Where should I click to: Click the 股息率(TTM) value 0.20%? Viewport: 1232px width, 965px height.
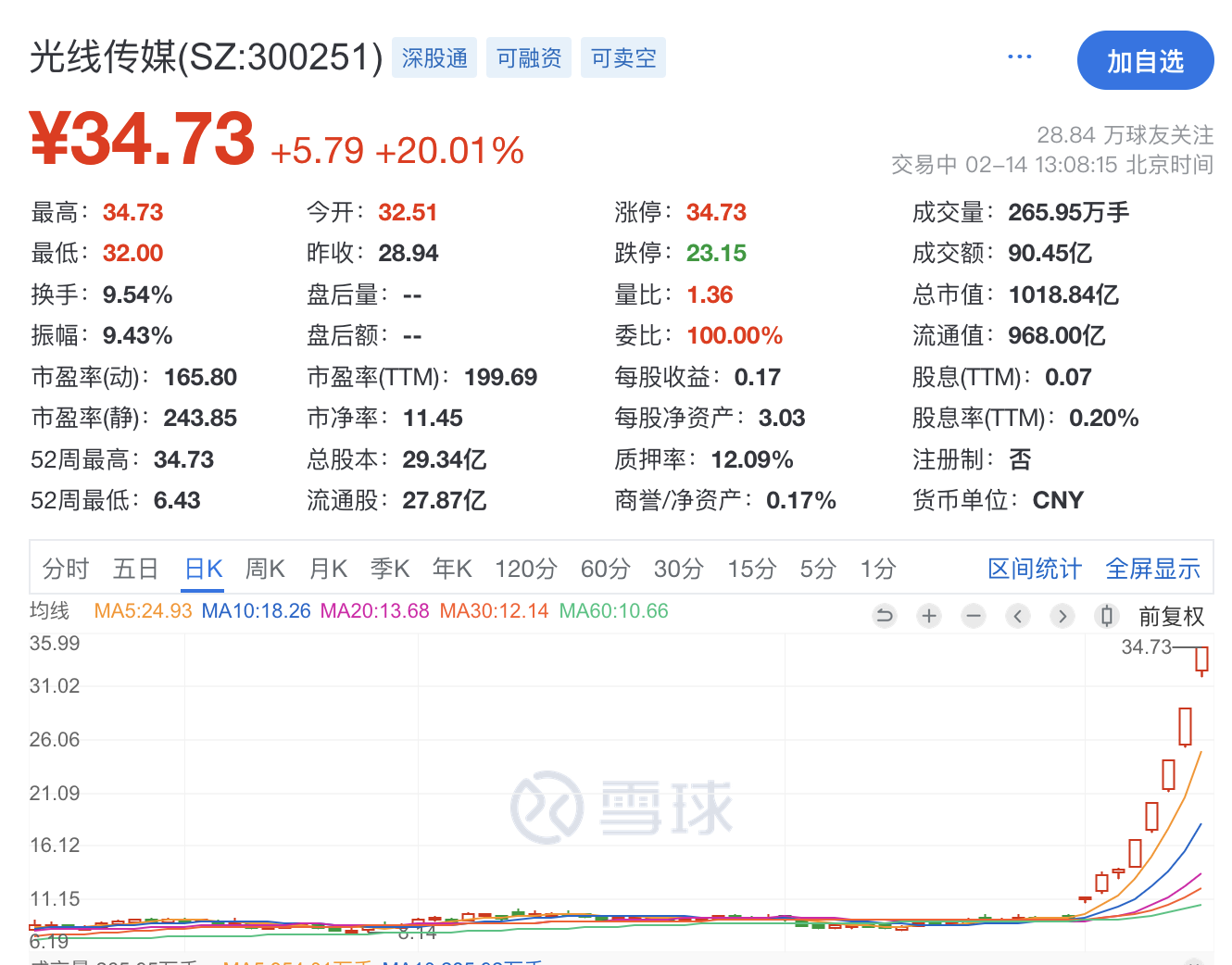tap(1104, 418)
